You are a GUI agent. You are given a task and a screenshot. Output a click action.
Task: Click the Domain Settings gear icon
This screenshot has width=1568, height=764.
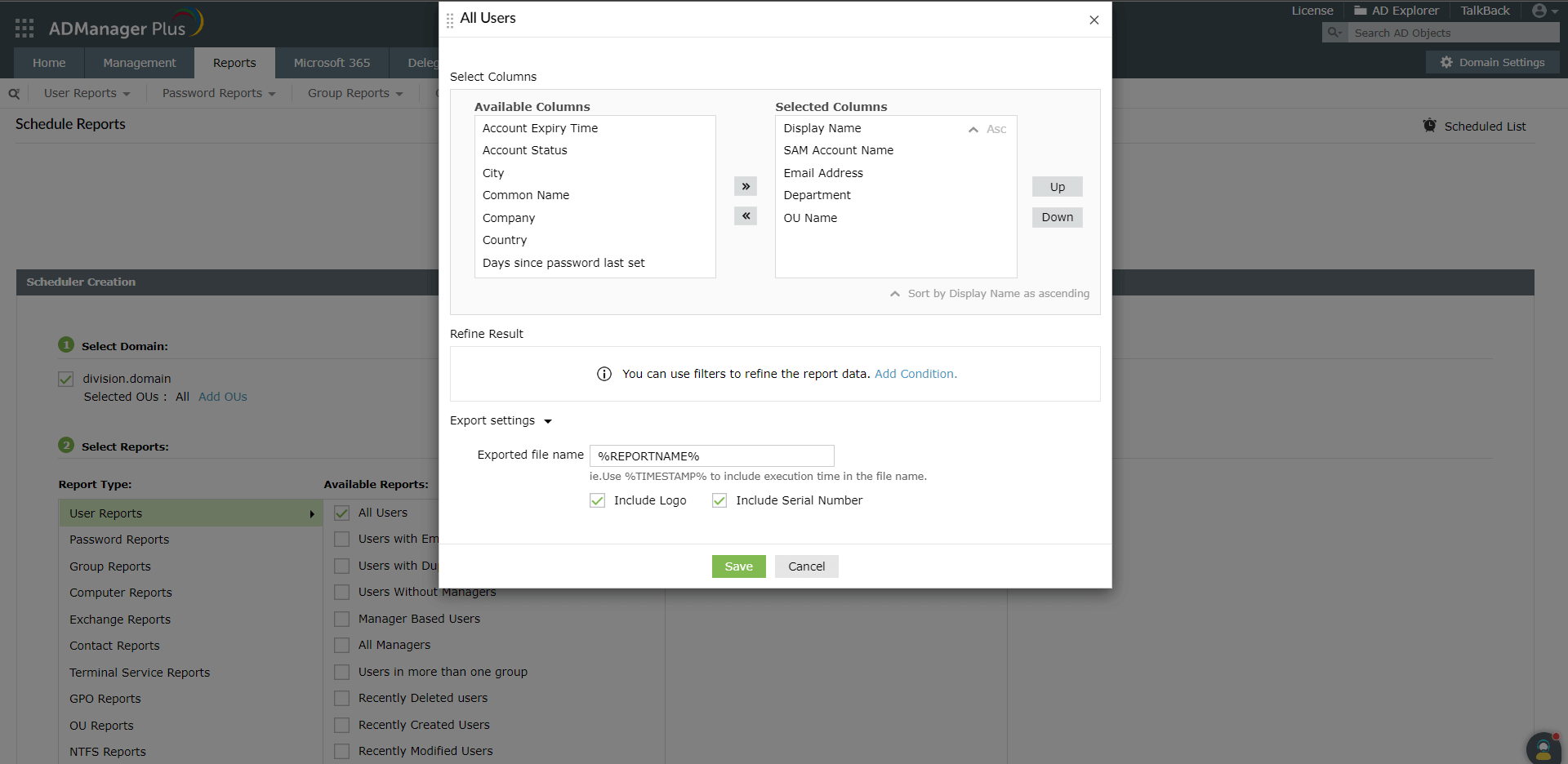(1446, 62)
